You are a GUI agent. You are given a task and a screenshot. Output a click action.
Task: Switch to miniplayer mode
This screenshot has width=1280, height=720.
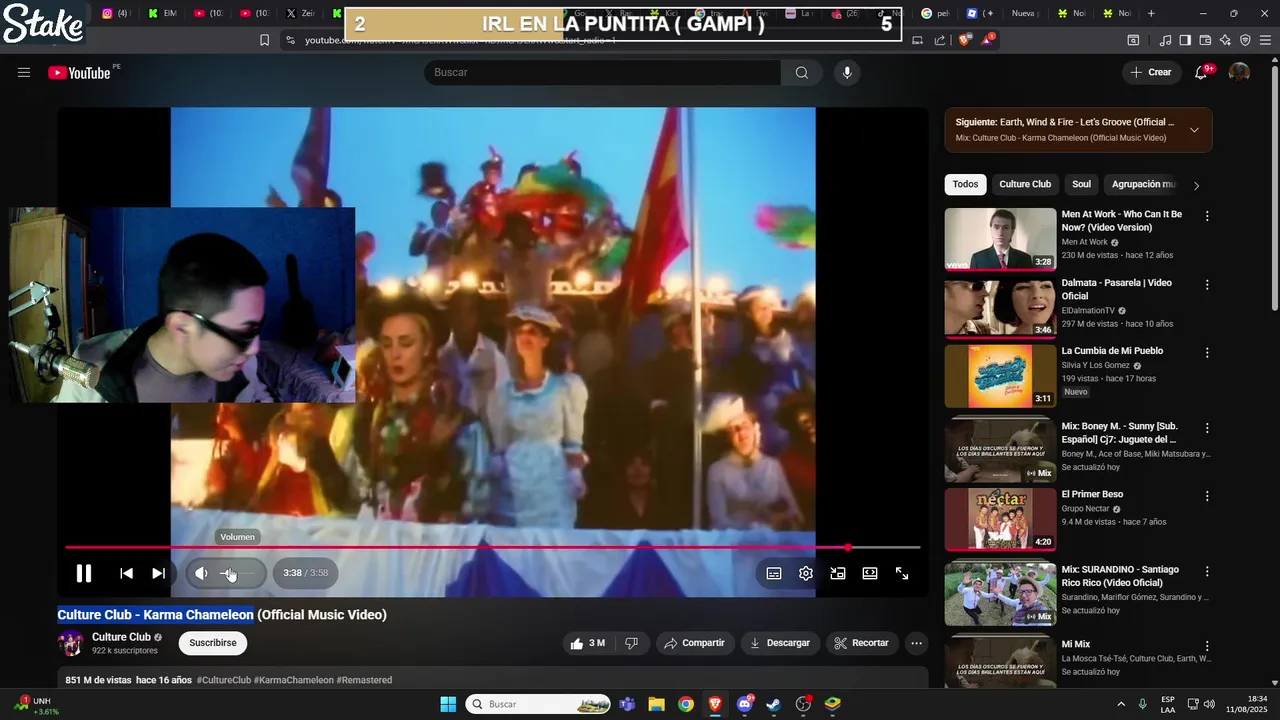tap(838, 573)
